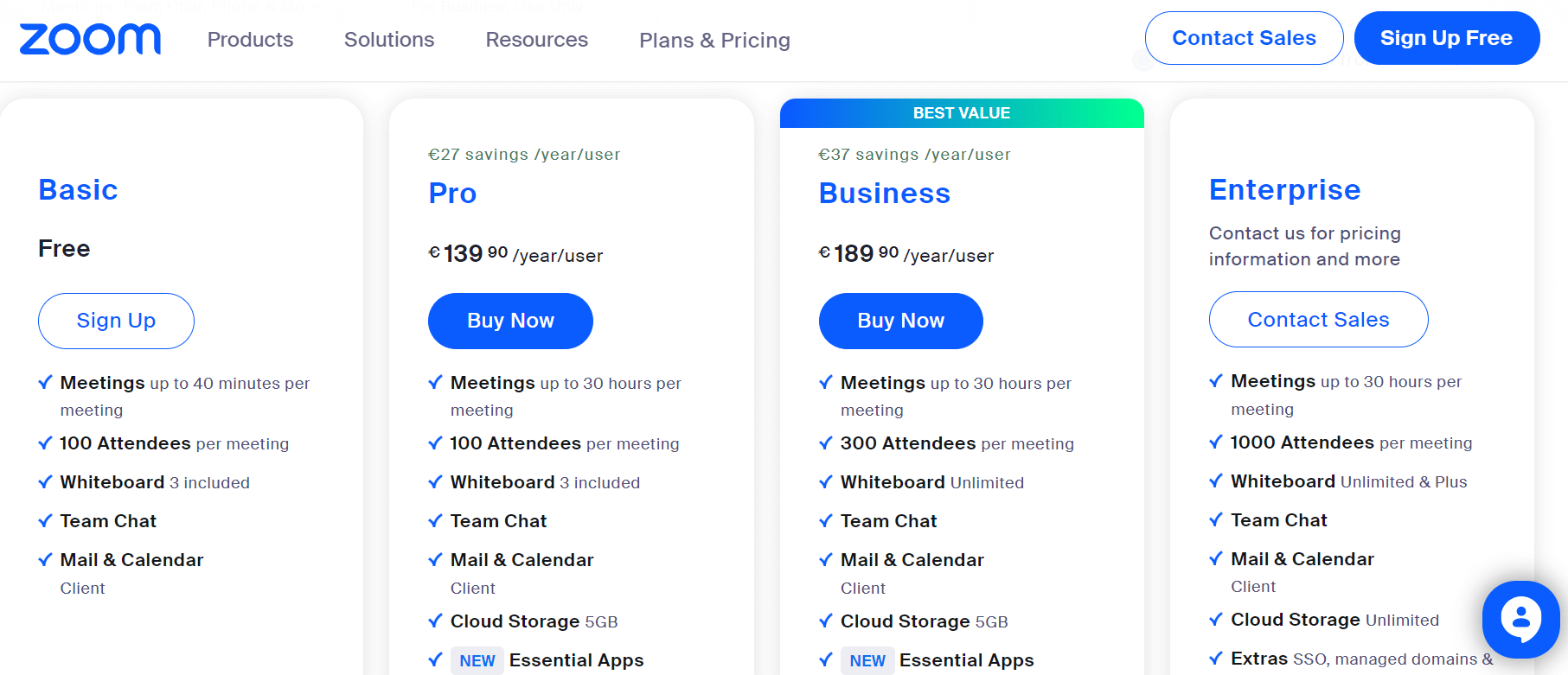This screenshot has width=1568, height=675.
Task: Click 'Whiteboard 3 included' in Pro plan
Action: point(545,482)
